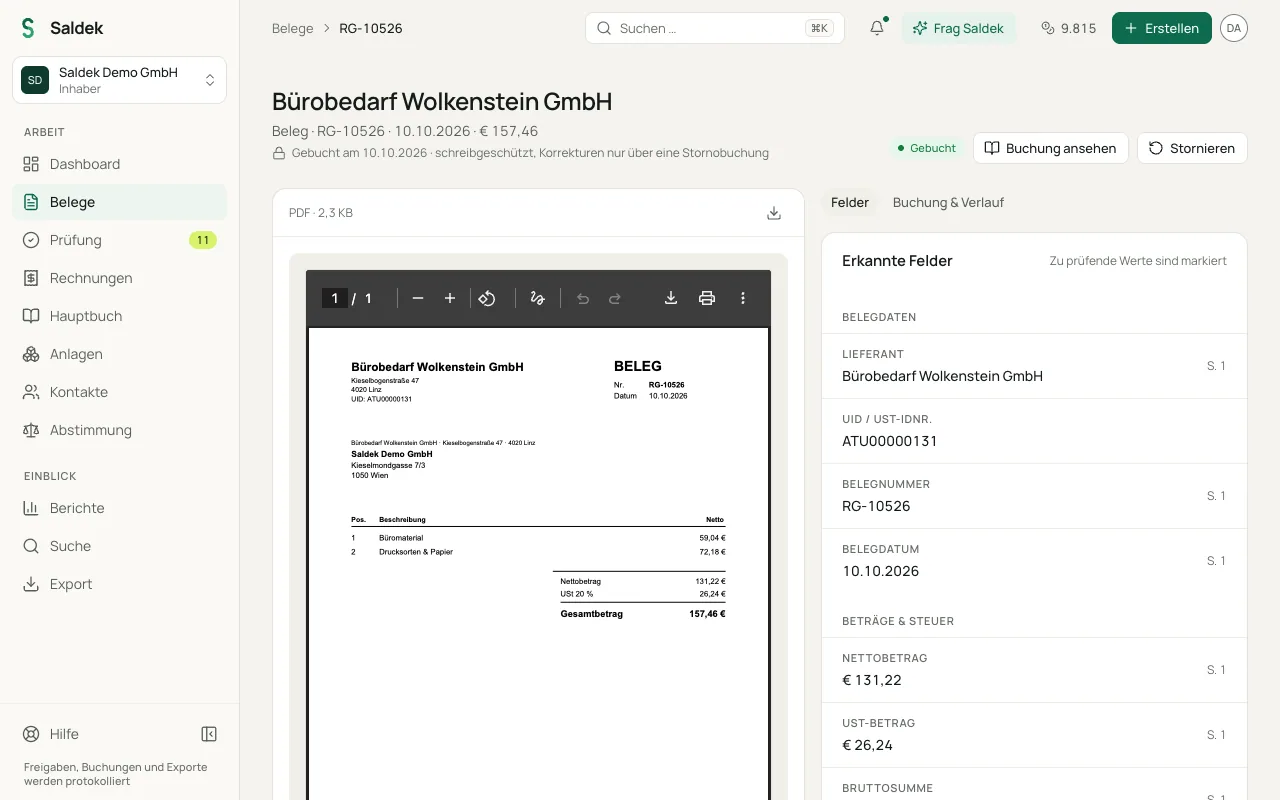Open the DA user avatar menu
1280x800 pixels.
[x=1233, y=28]
